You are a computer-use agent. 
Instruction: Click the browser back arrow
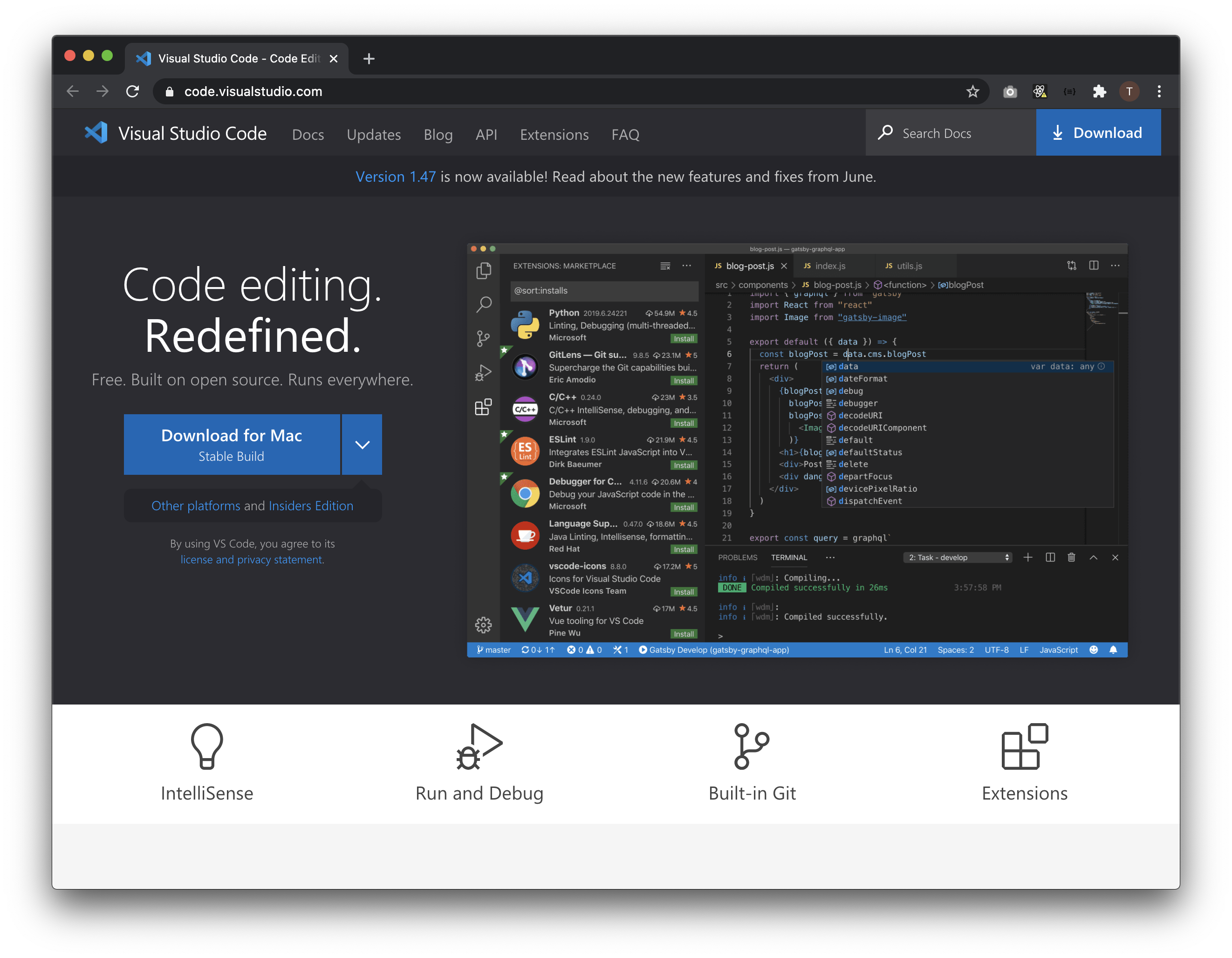point(72,91)
